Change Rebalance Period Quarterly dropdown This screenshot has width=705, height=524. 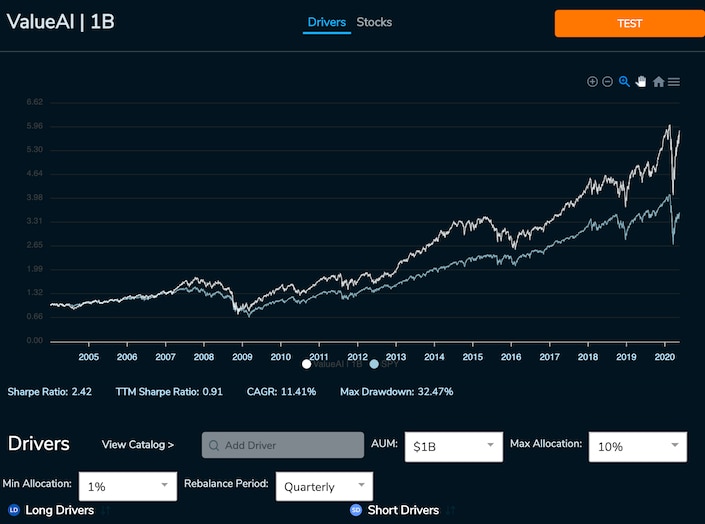[x=324, y=486]
